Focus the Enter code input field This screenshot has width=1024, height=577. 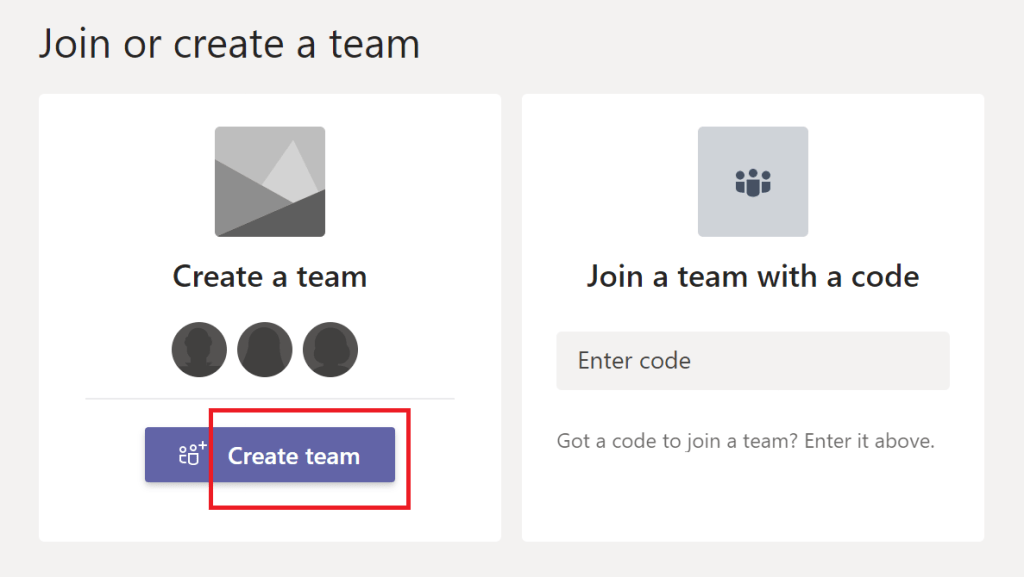coord(752,360)
